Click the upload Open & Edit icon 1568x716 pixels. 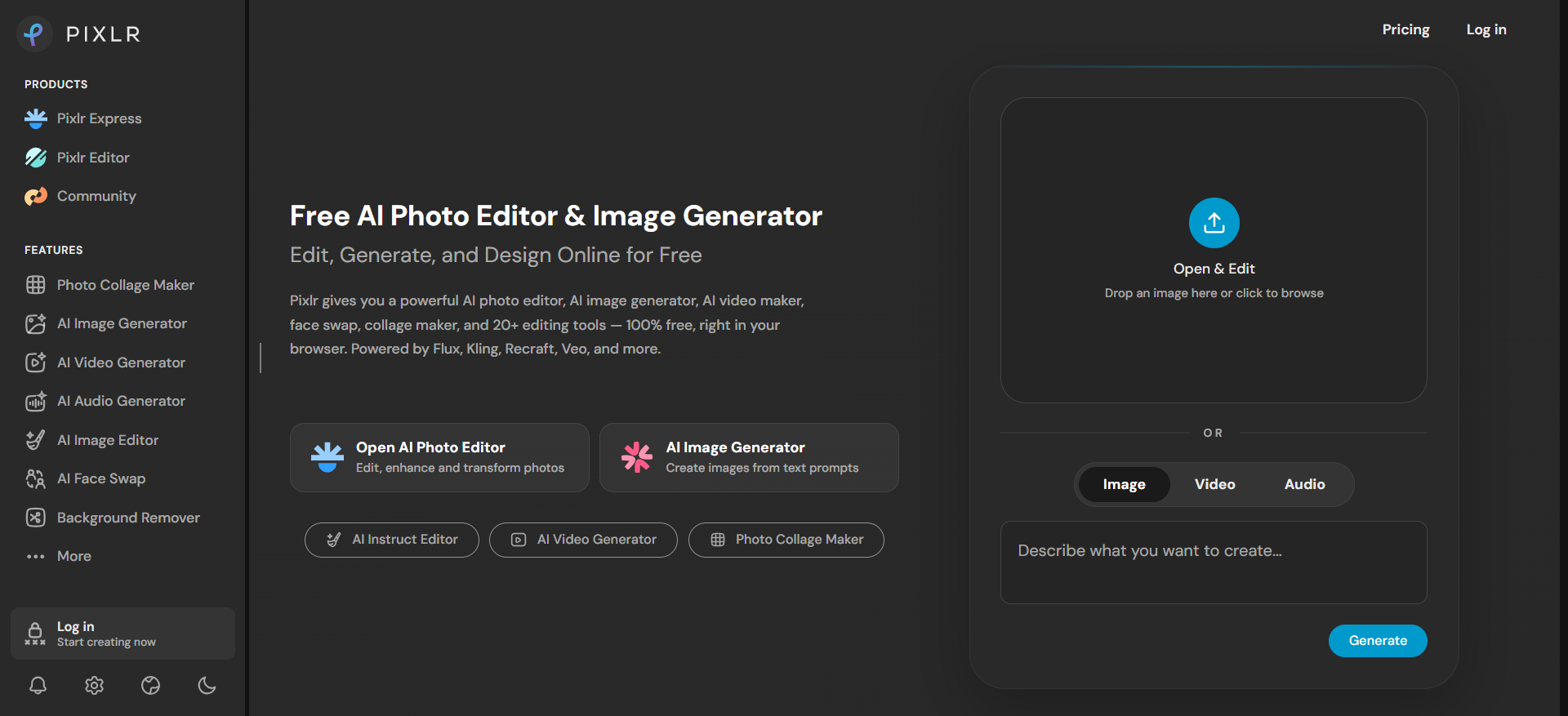pyautogui.click(x=1214, y=223)
